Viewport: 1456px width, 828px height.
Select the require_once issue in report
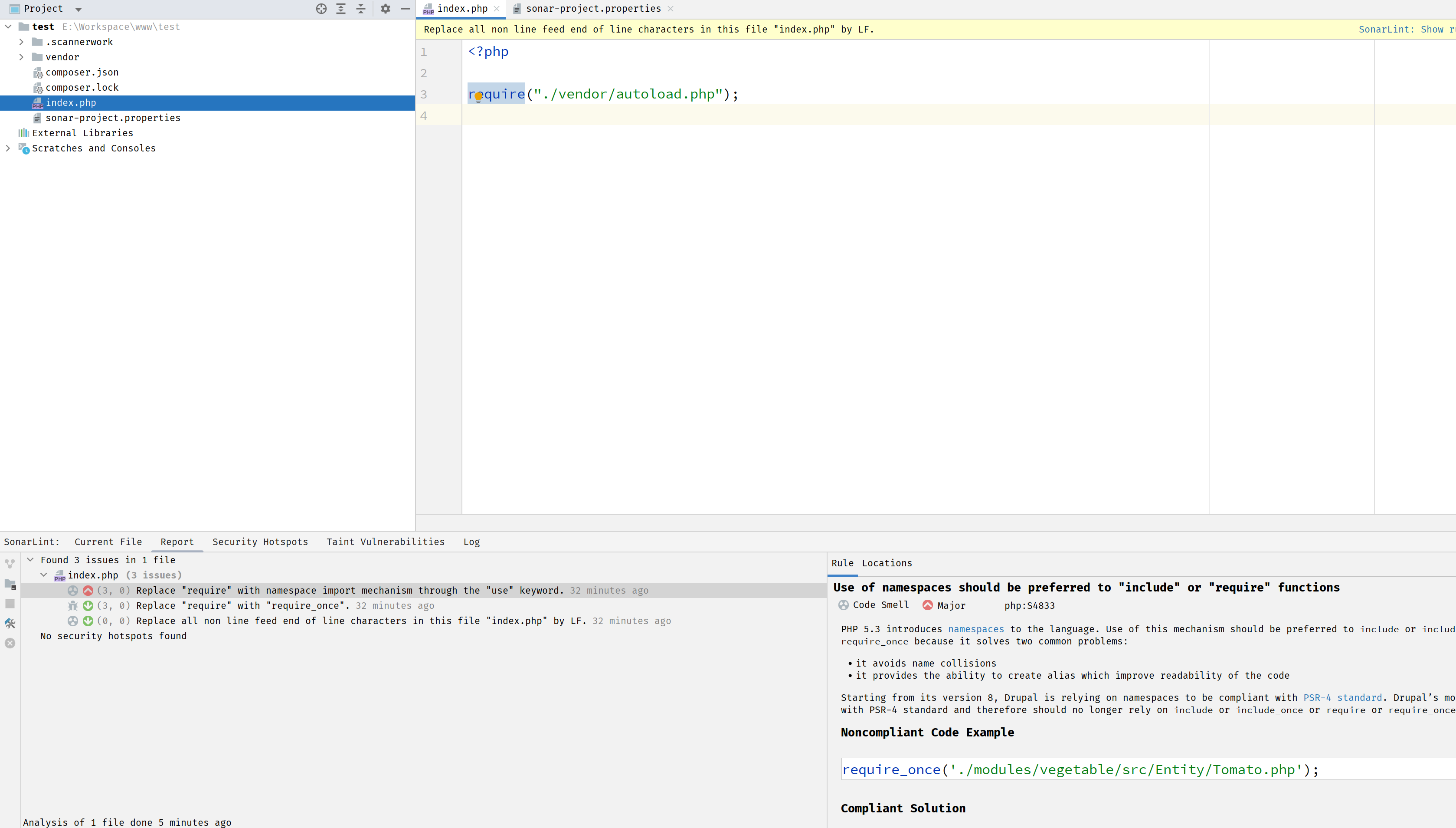point(243,606)
